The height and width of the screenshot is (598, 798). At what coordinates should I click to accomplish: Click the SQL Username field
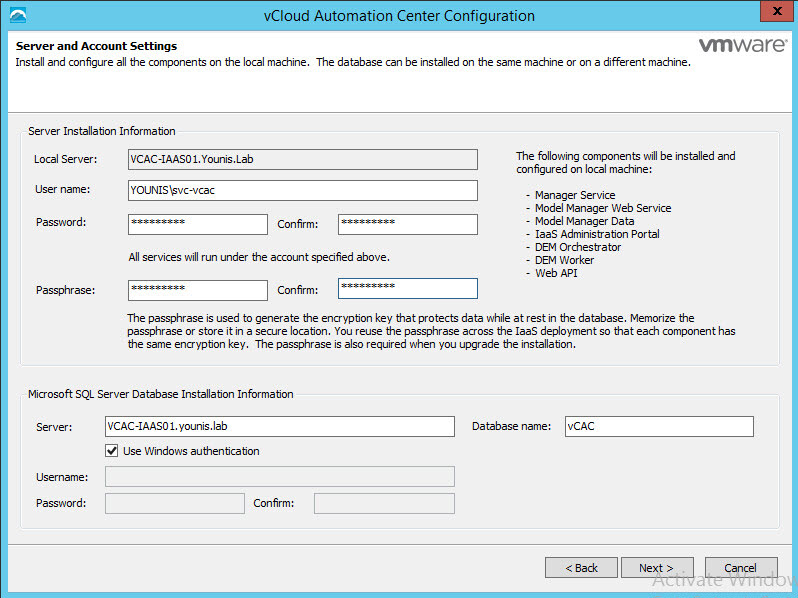coord(280,477)
